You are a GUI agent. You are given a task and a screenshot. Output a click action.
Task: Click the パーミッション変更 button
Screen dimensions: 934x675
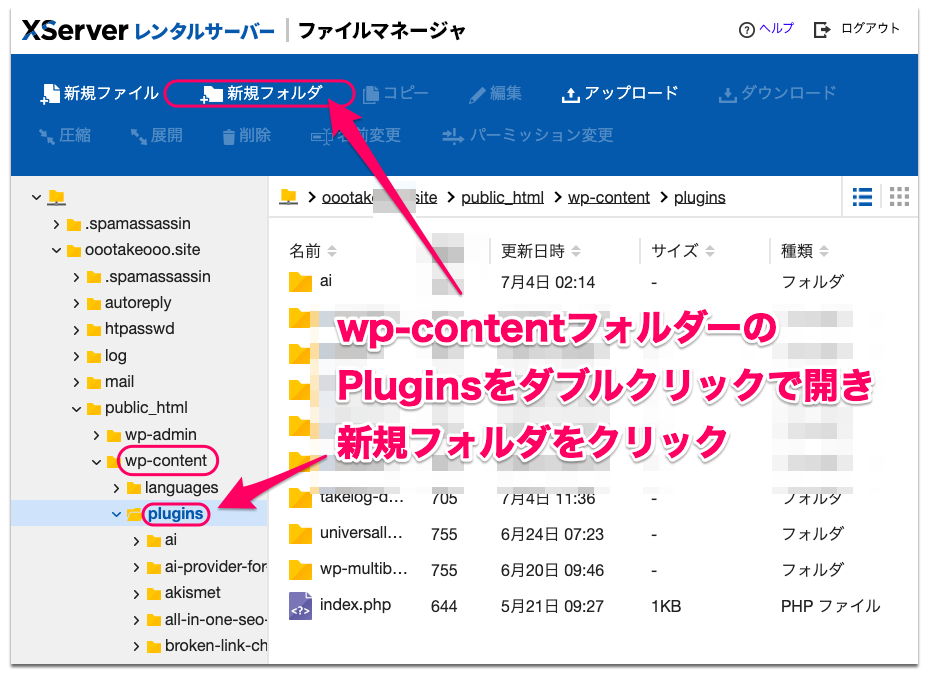point(528,135)
